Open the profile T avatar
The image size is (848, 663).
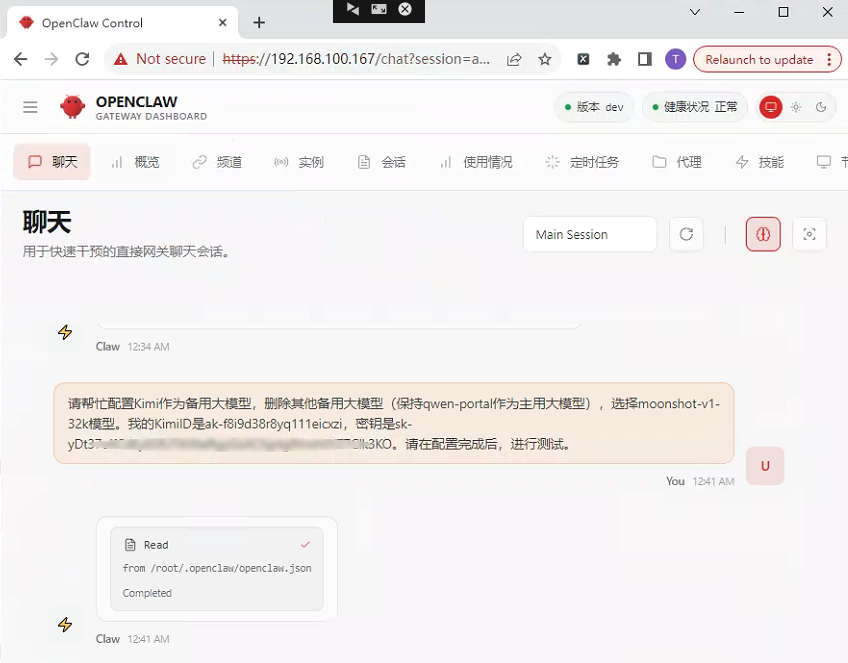coord(675,59)
